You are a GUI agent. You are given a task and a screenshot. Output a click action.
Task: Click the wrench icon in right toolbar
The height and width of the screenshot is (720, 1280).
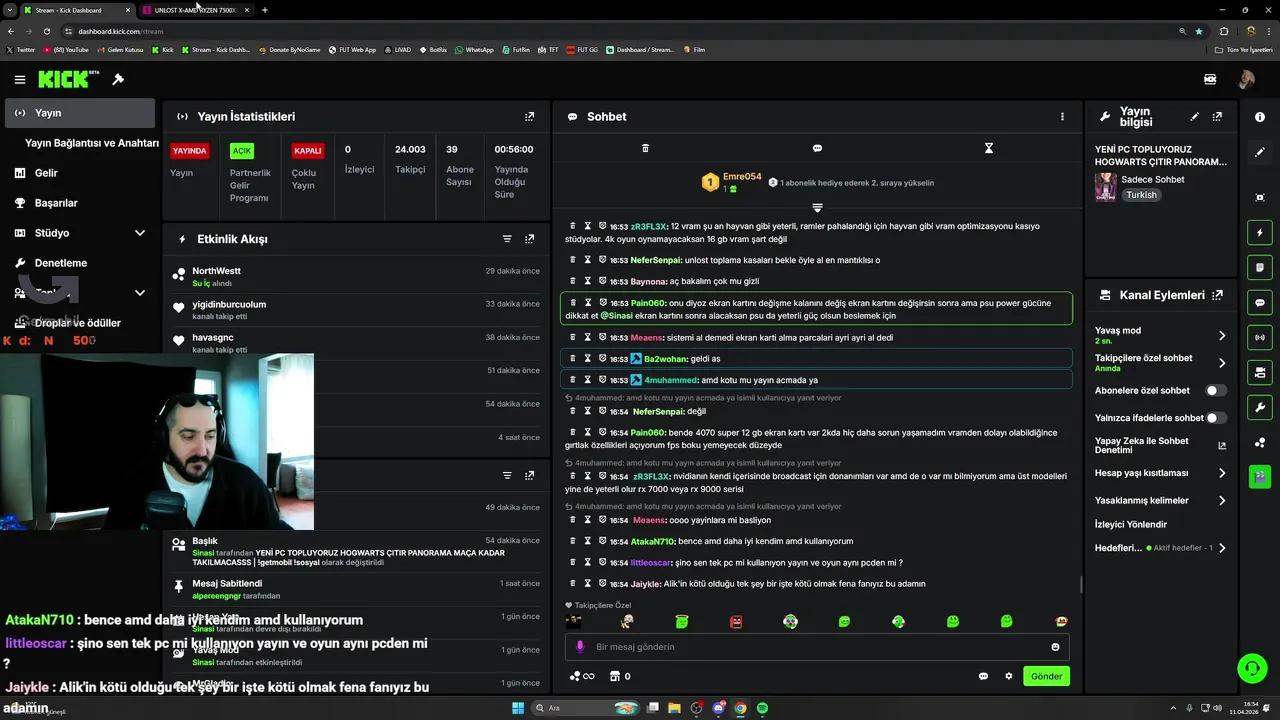(x=1260, y=407)
